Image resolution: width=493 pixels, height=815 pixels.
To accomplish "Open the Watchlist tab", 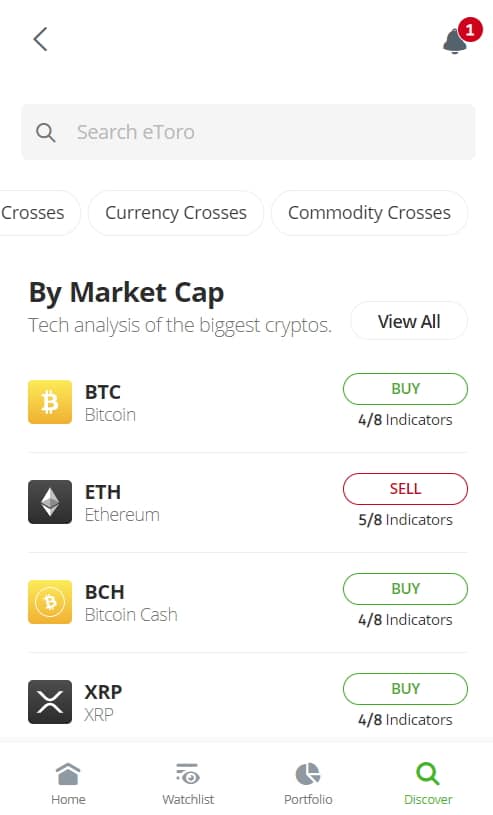I will 188,784.
